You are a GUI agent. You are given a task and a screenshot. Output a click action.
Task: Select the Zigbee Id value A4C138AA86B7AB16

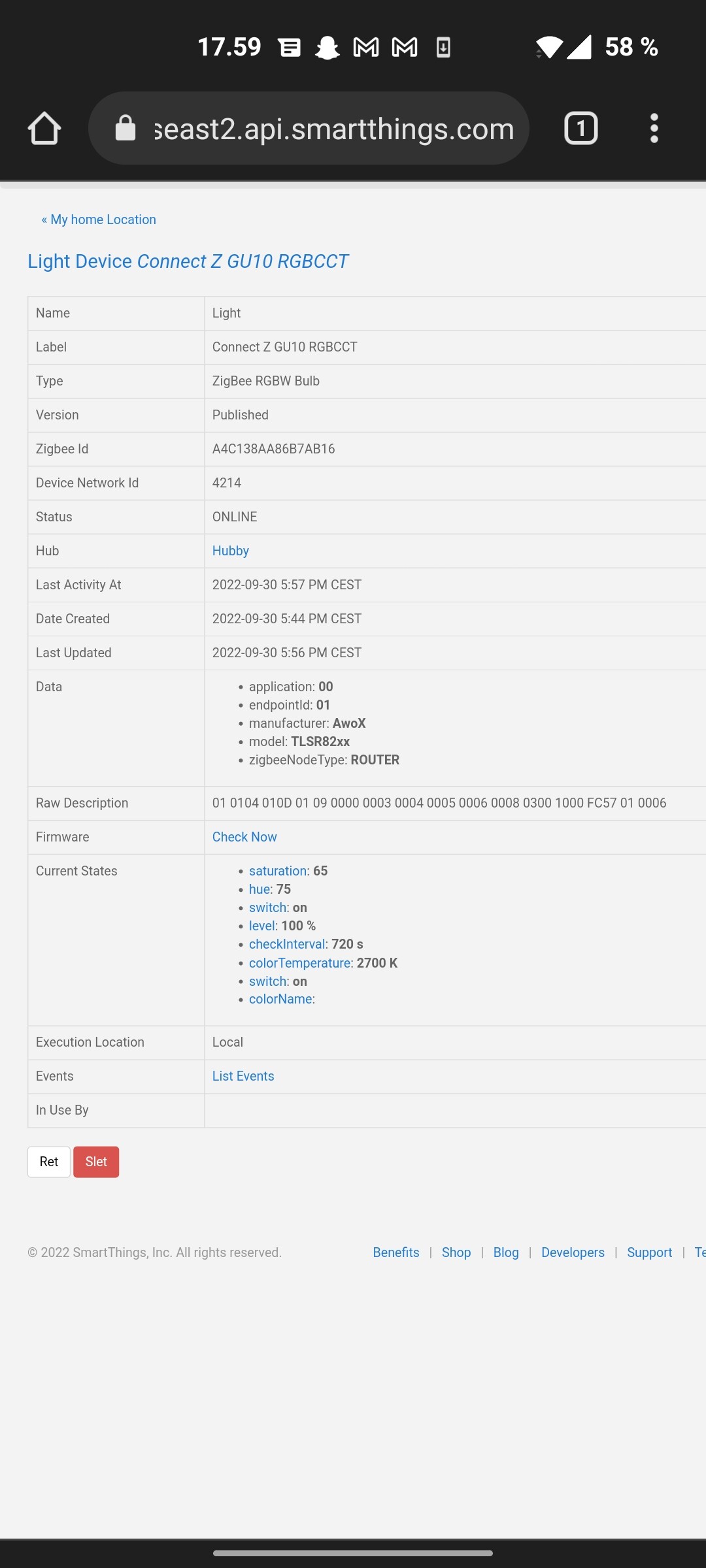coord(273,449)
